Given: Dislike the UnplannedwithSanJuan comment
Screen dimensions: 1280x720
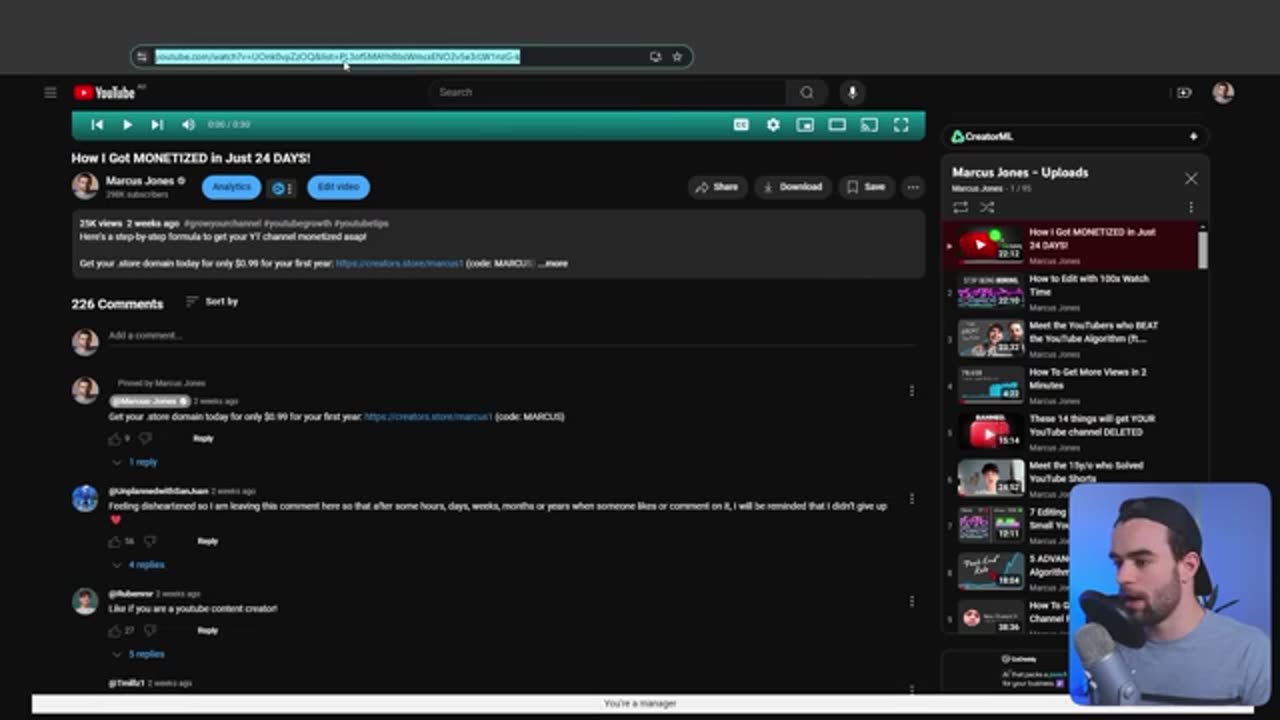Looking at the screenshot, I should (150, 542).
